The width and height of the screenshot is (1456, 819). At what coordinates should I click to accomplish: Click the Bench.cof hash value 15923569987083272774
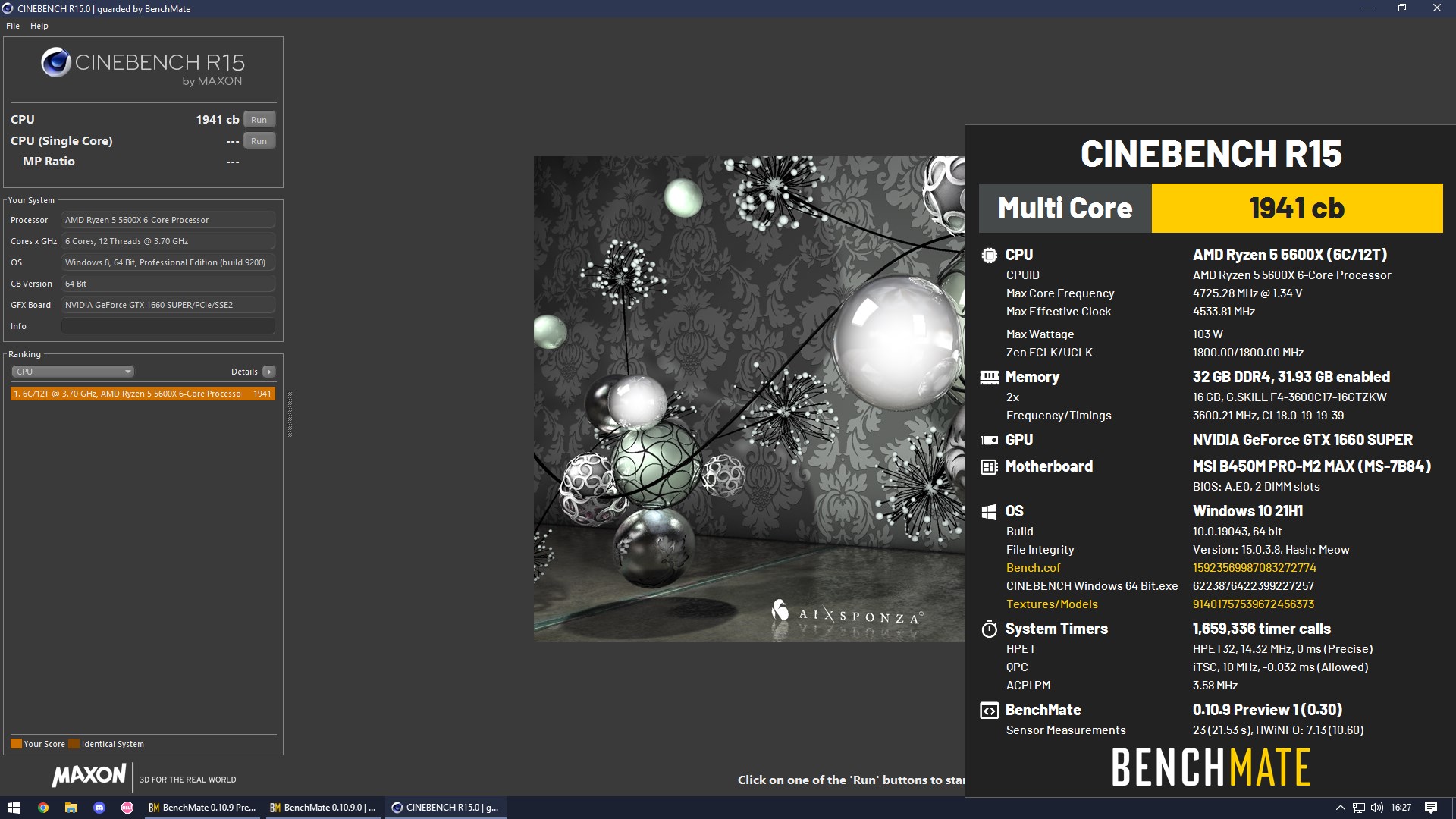(1254, 568)
